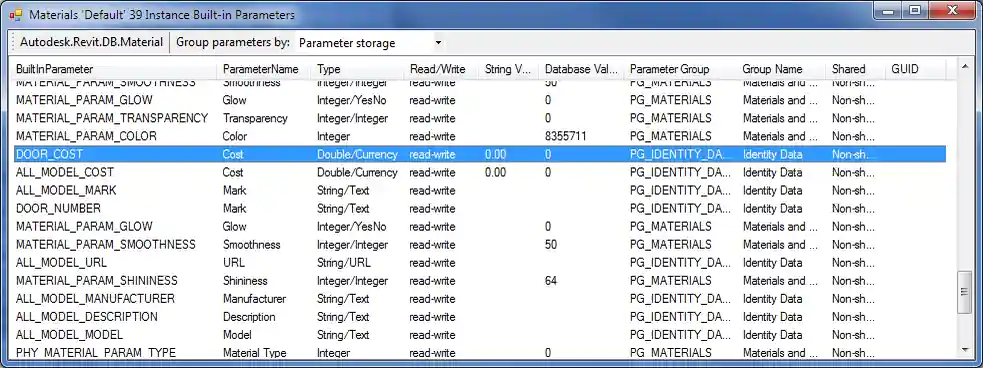983x368 pixels.
Task: Click the scrollbar down arrow
Action: click(965, 349)
